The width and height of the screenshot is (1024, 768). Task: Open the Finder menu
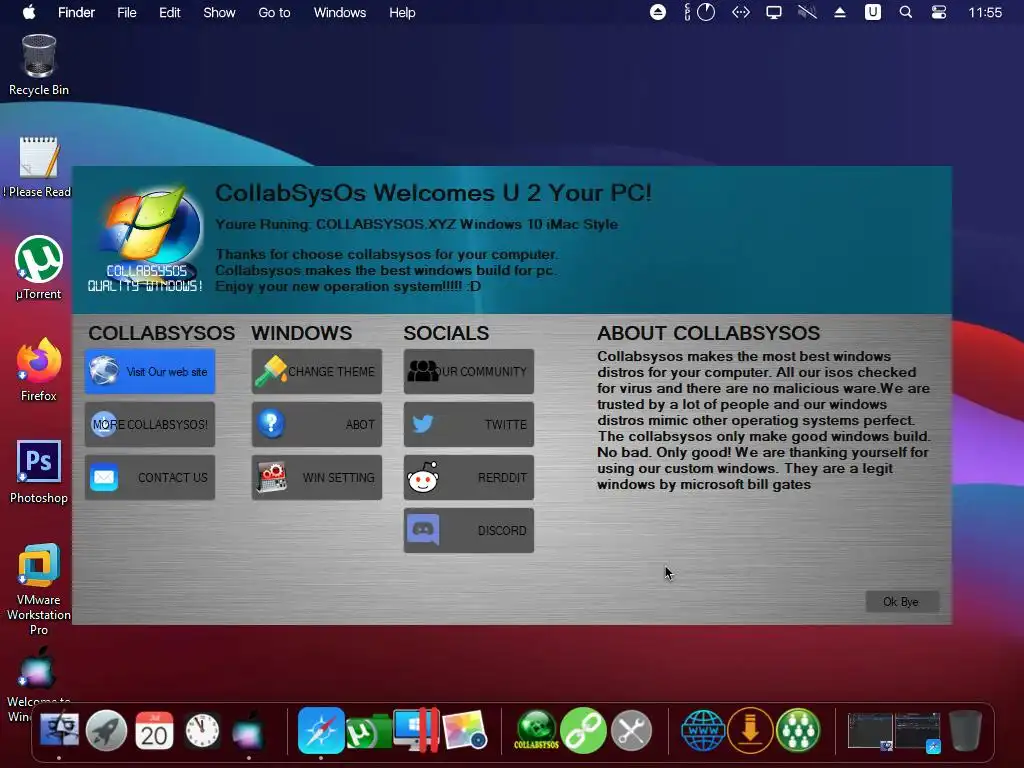click(x=76, y=12)
